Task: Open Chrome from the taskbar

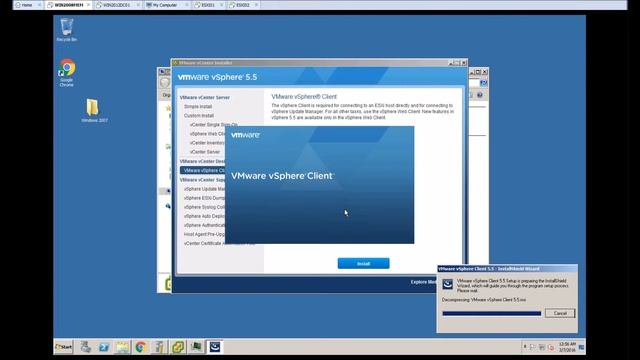Action: pos(141,347)
